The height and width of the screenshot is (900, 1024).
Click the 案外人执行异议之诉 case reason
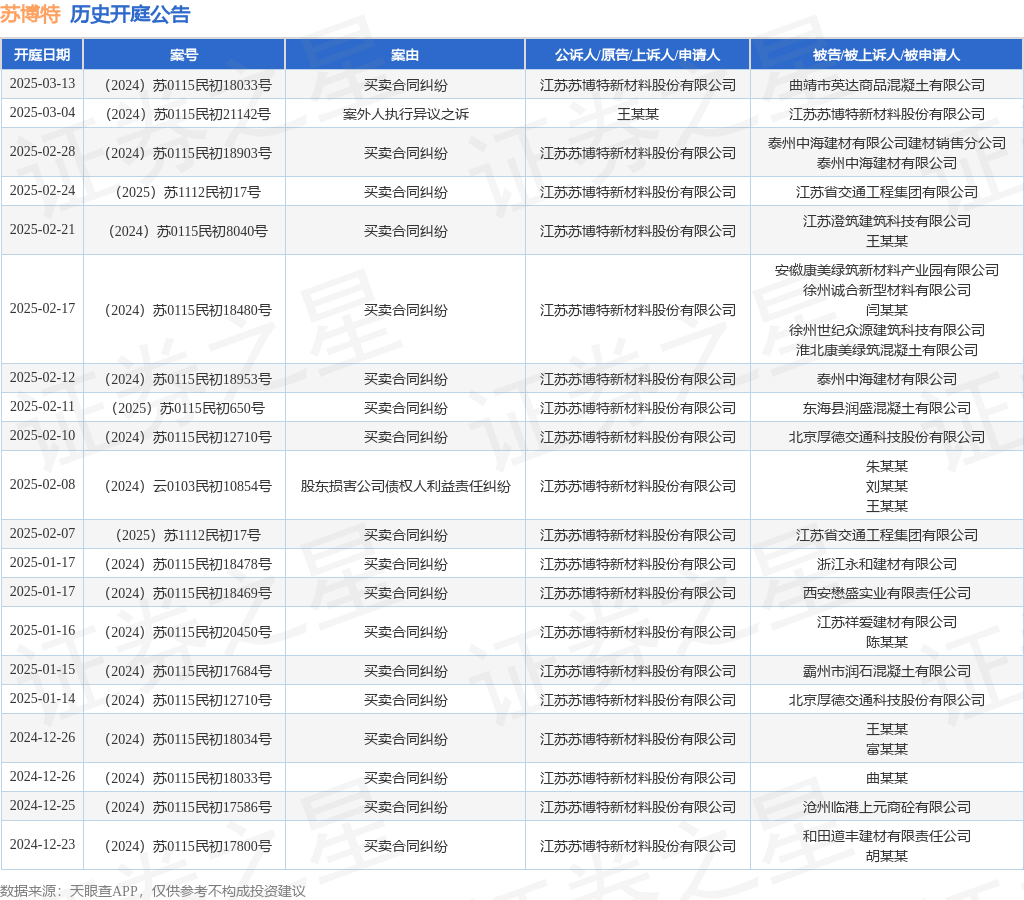(406, 114)
